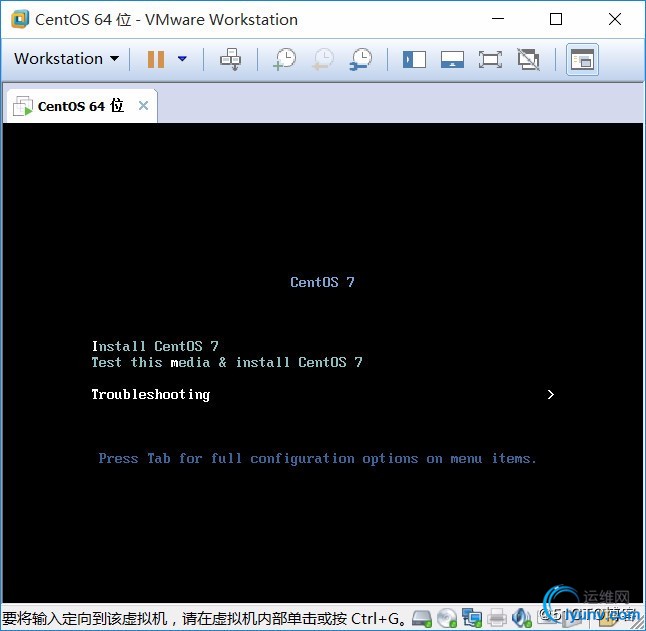
Task: Open the snapshot manager
Action: [x=360, y=59]
